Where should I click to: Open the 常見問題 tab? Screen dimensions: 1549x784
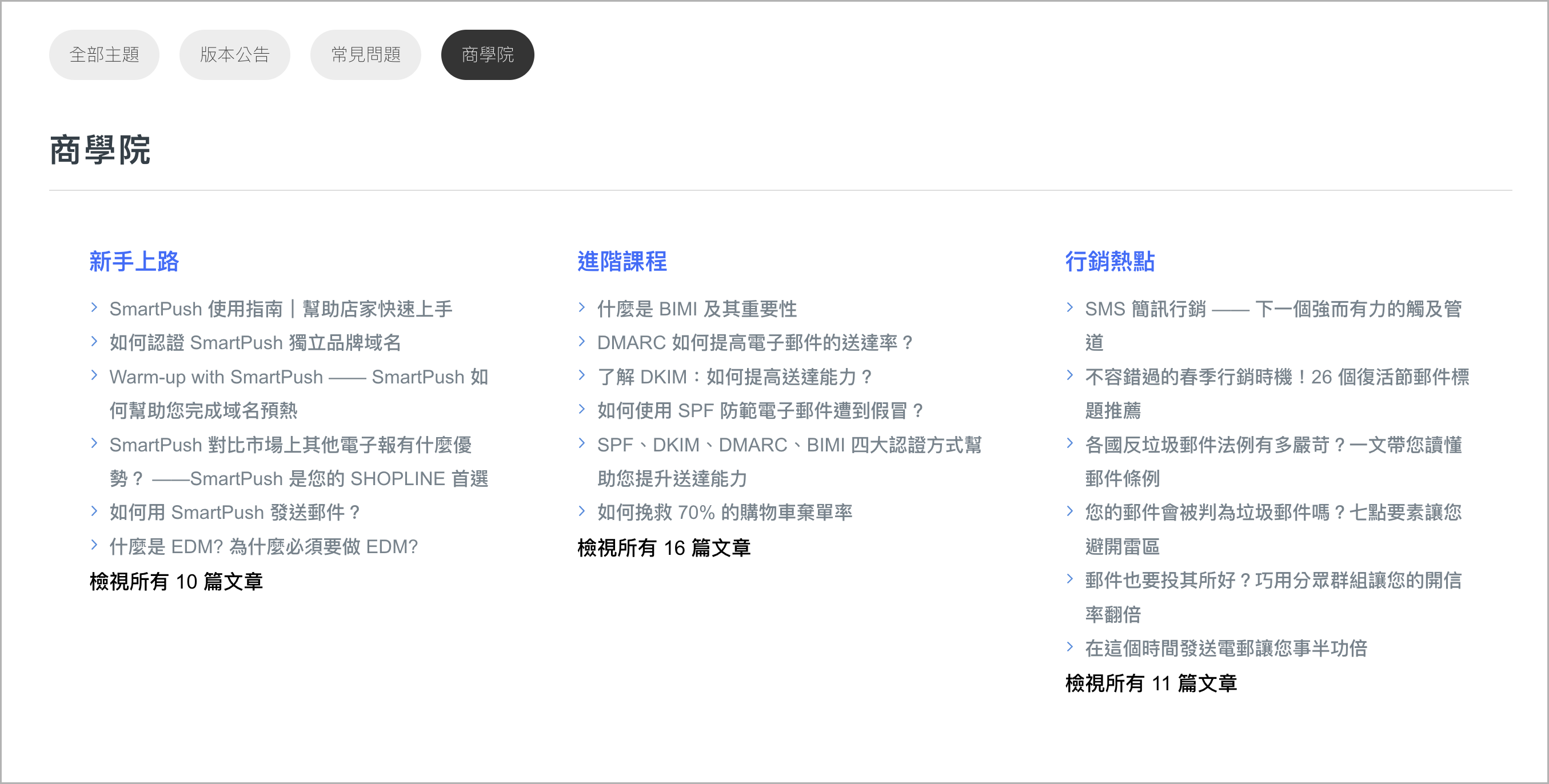tap(366, 55)
